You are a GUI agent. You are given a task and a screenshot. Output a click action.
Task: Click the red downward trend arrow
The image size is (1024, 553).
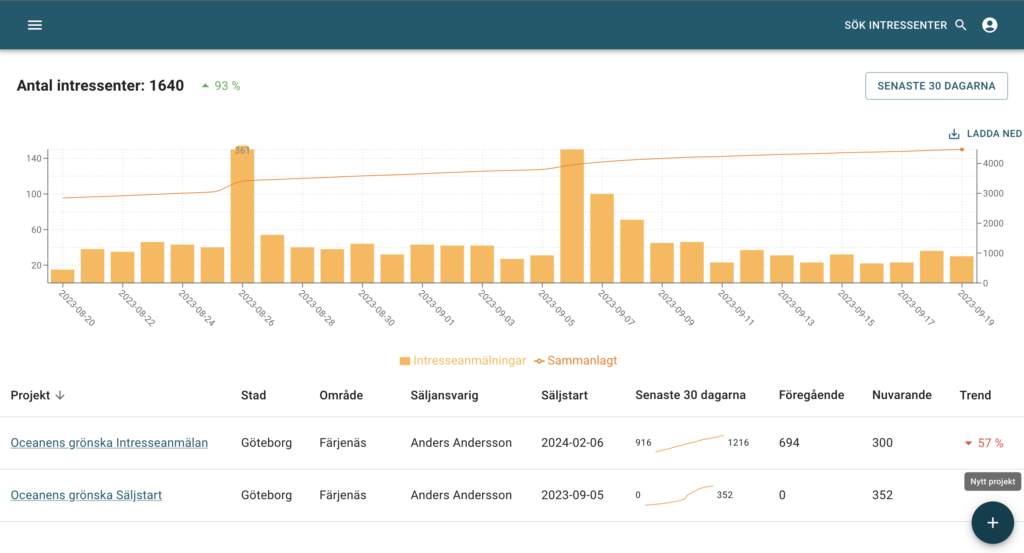968,443
